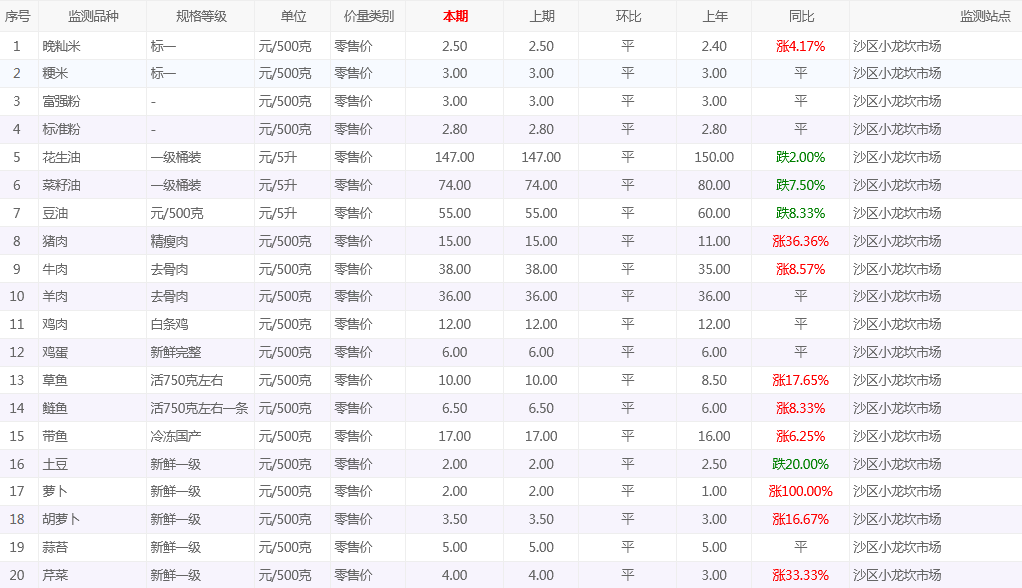Select the 活750克左右一条 grade cell
Viewport: 1022px width, 588px height.
(x=199, y=409)
